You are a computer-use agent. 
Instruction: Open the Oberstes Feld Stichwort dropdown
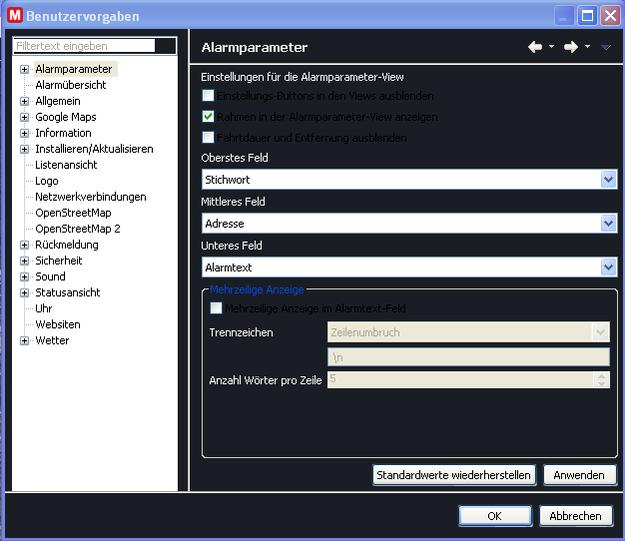(x=608, y=179)
